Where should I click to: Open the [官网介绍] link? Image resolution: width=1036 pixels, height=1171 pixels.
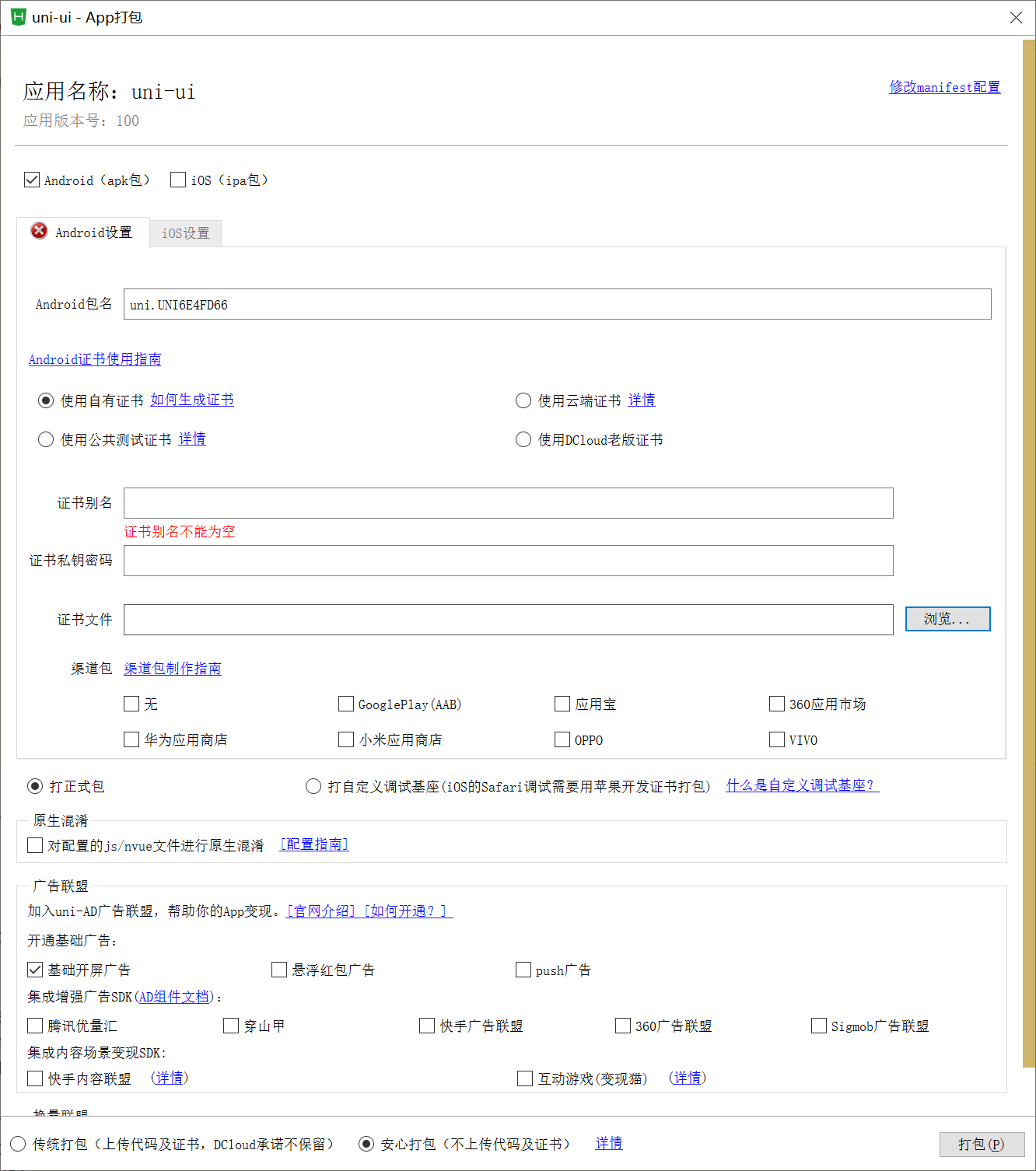coord(321,911)
